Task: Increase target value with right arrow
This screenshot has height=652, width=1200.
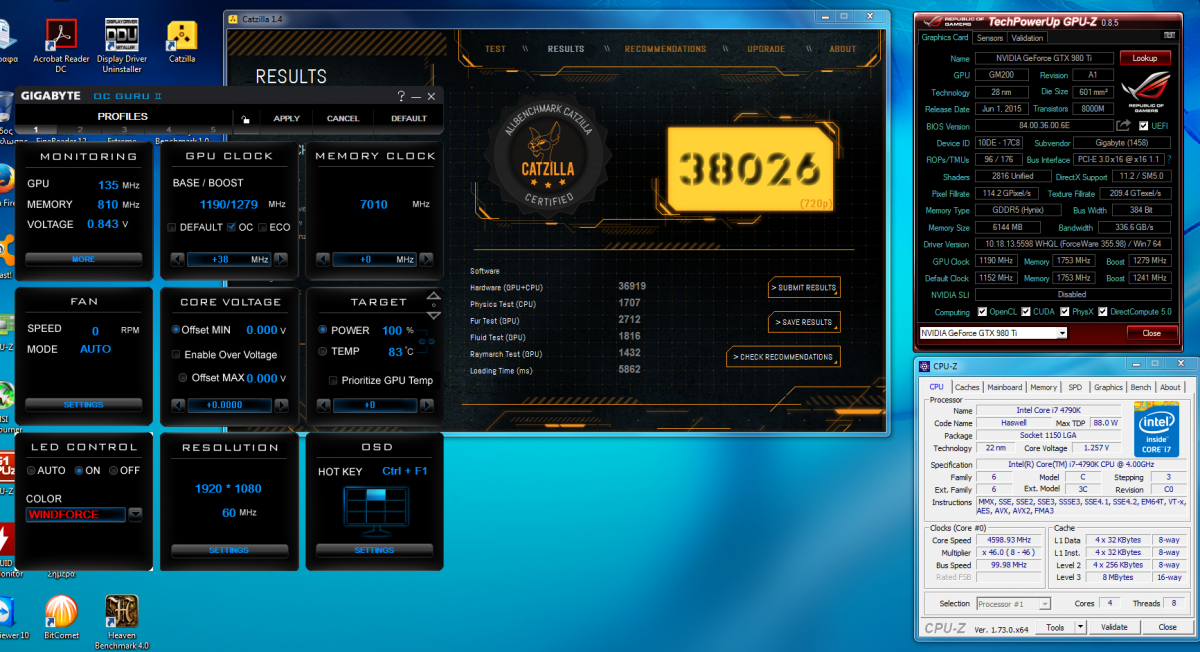Action: click(x=425, y=405)
